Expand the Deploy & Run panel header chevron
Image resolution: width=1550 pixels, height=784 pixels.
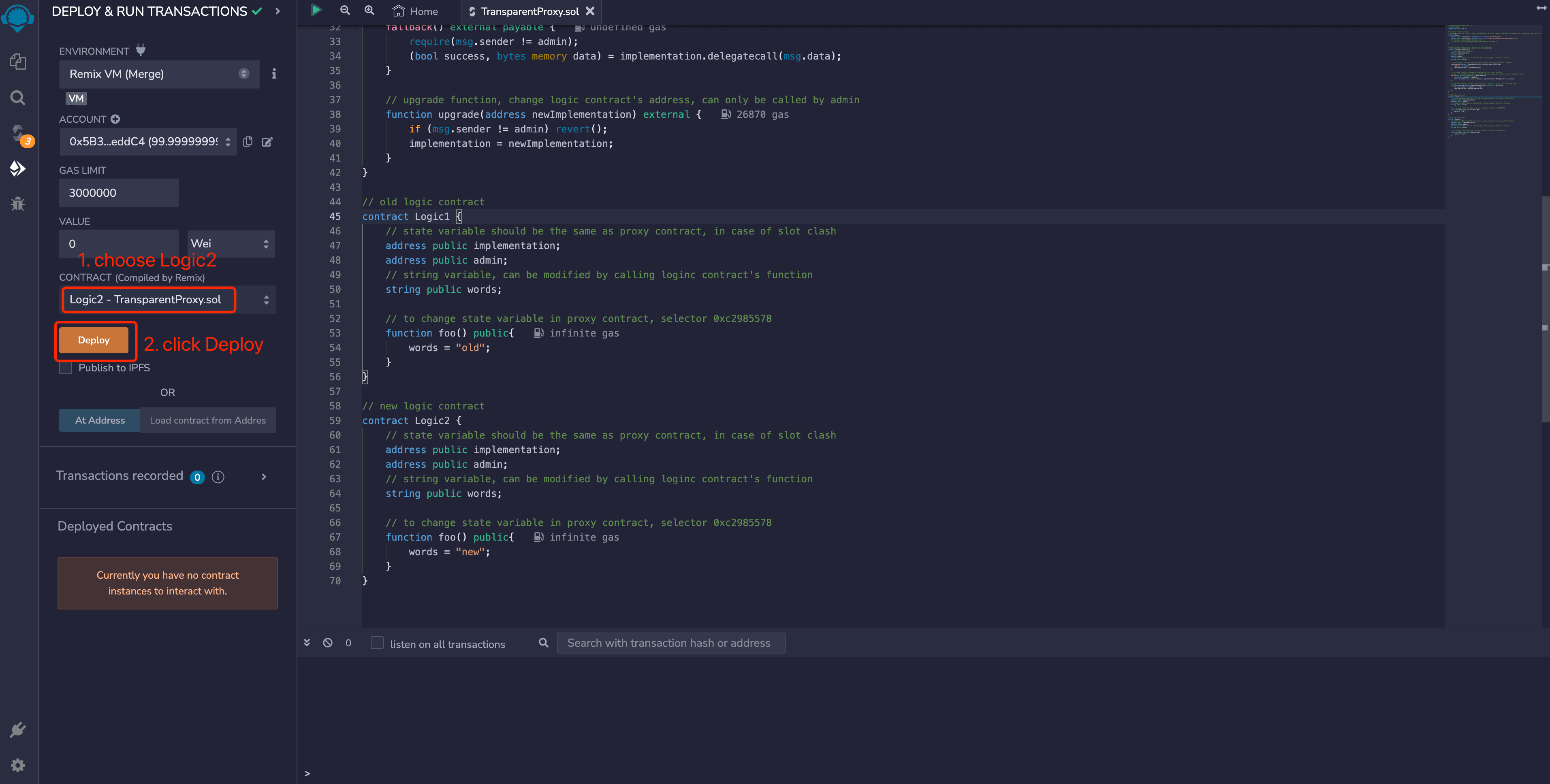click(278, 11)
